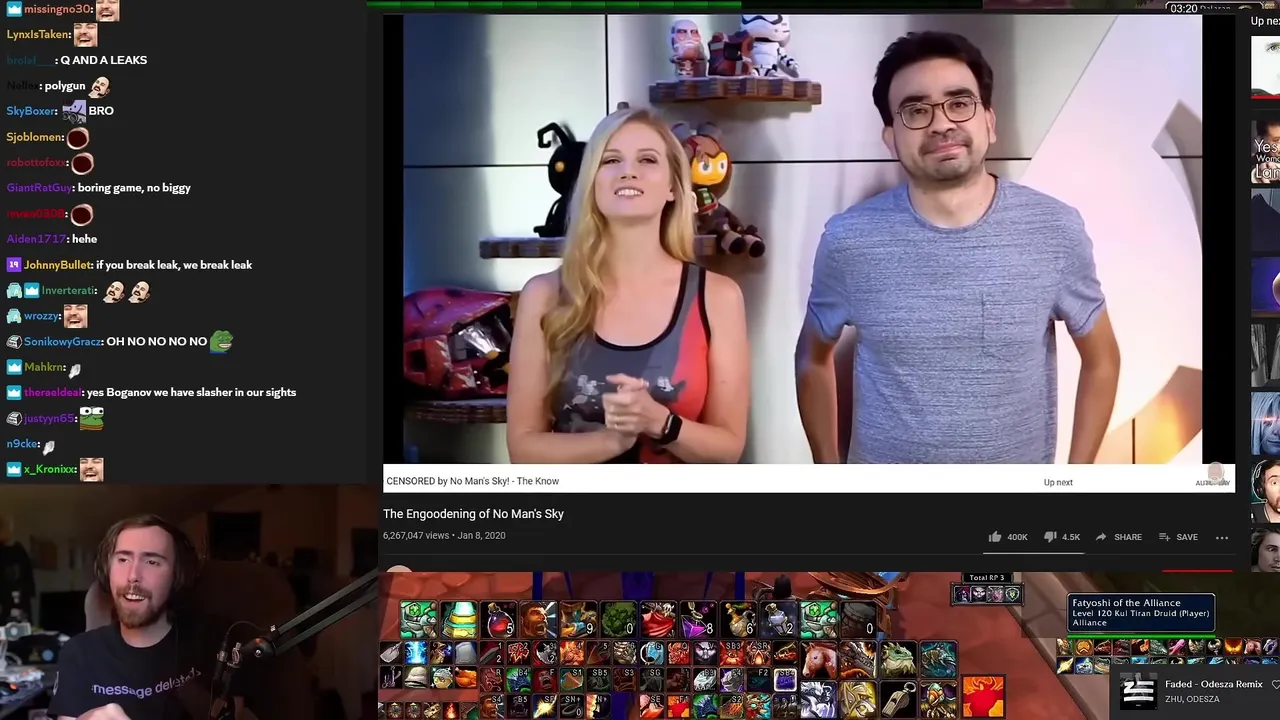The height and width of the screenshot is (720, 1280).
Task: Summon the dark dragon mount
Action: [858, 659]
